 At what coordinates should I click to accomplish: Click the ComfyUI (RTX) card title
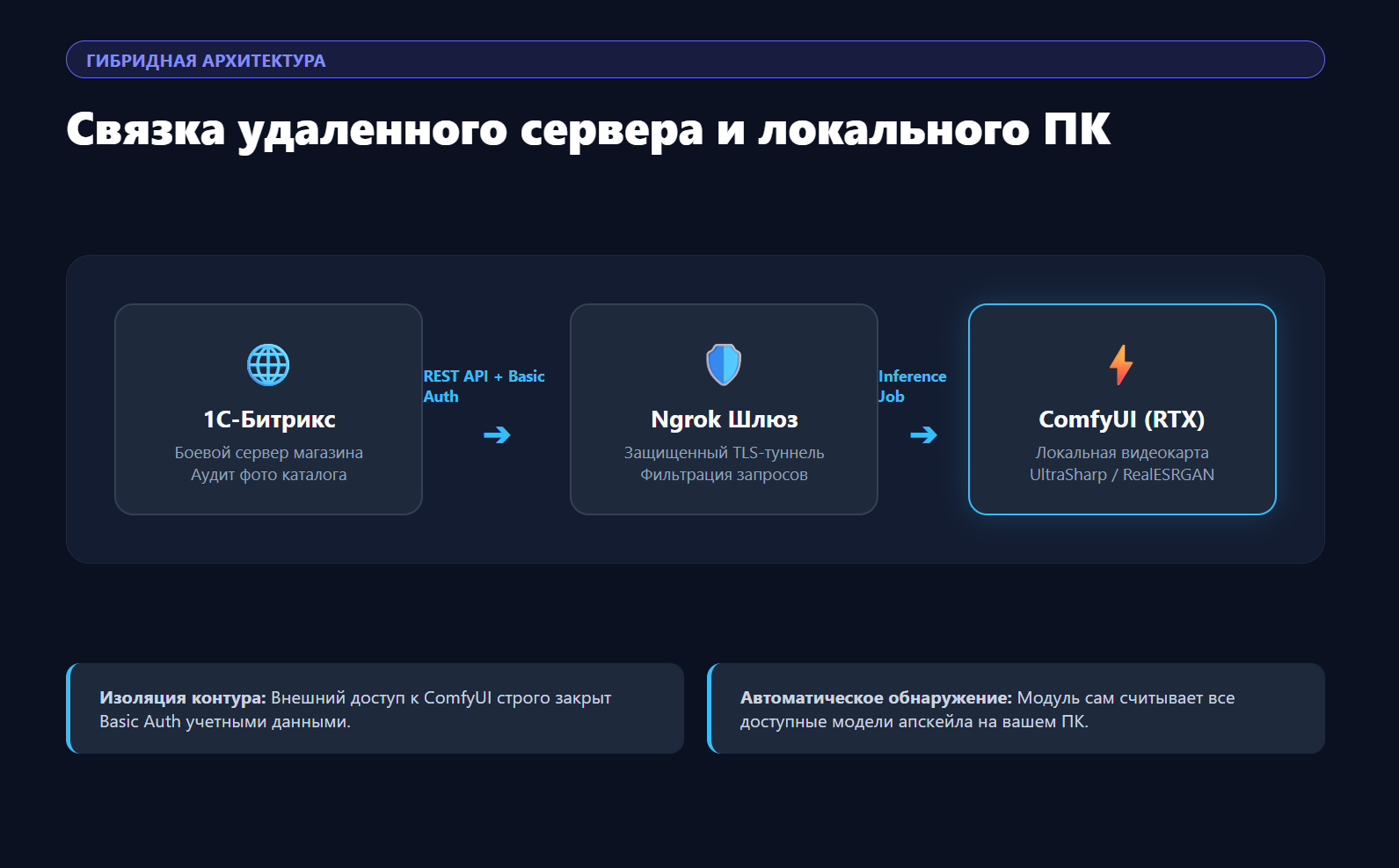[1122, 419]
